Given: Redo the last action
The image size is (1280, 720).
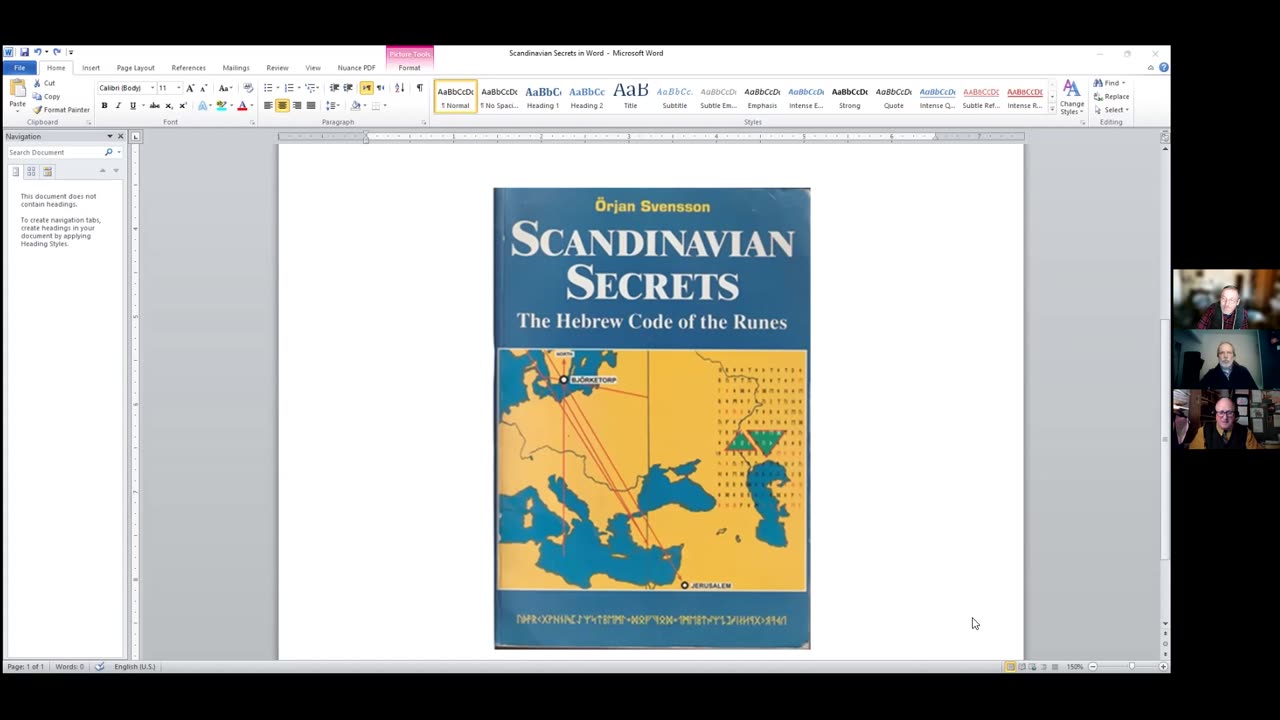Looking at the screenshot, I should coord(57,52).
